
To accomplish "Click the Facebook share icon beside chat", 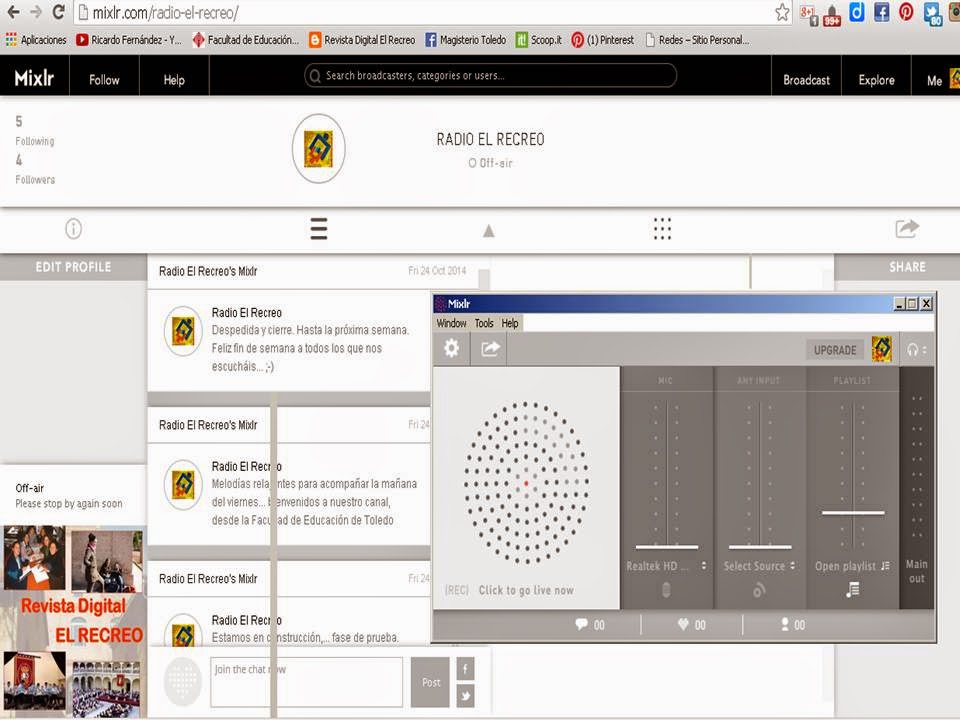I will coord(465,669).
